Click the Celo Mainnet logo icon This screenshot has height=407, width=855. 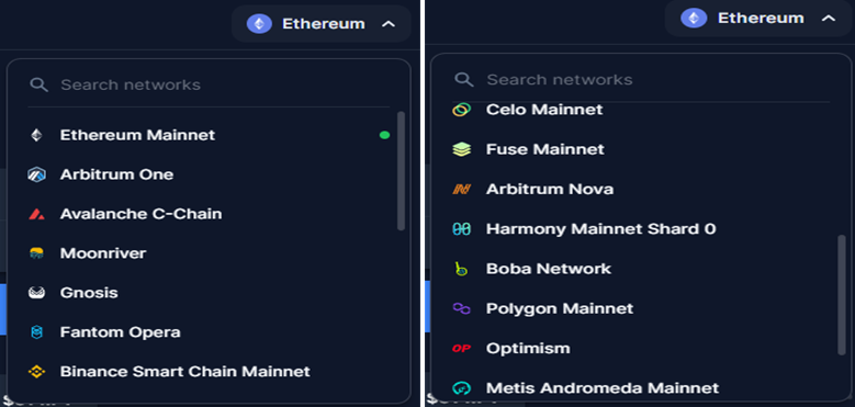461,109
